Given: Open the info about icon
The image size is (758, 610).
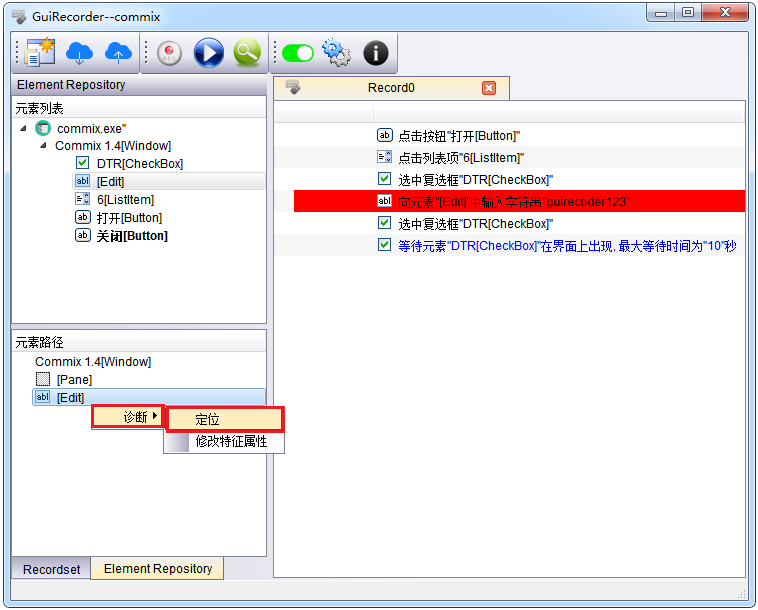Looking at the screenshot, I should pyautogui.click(x=376, y=53).
